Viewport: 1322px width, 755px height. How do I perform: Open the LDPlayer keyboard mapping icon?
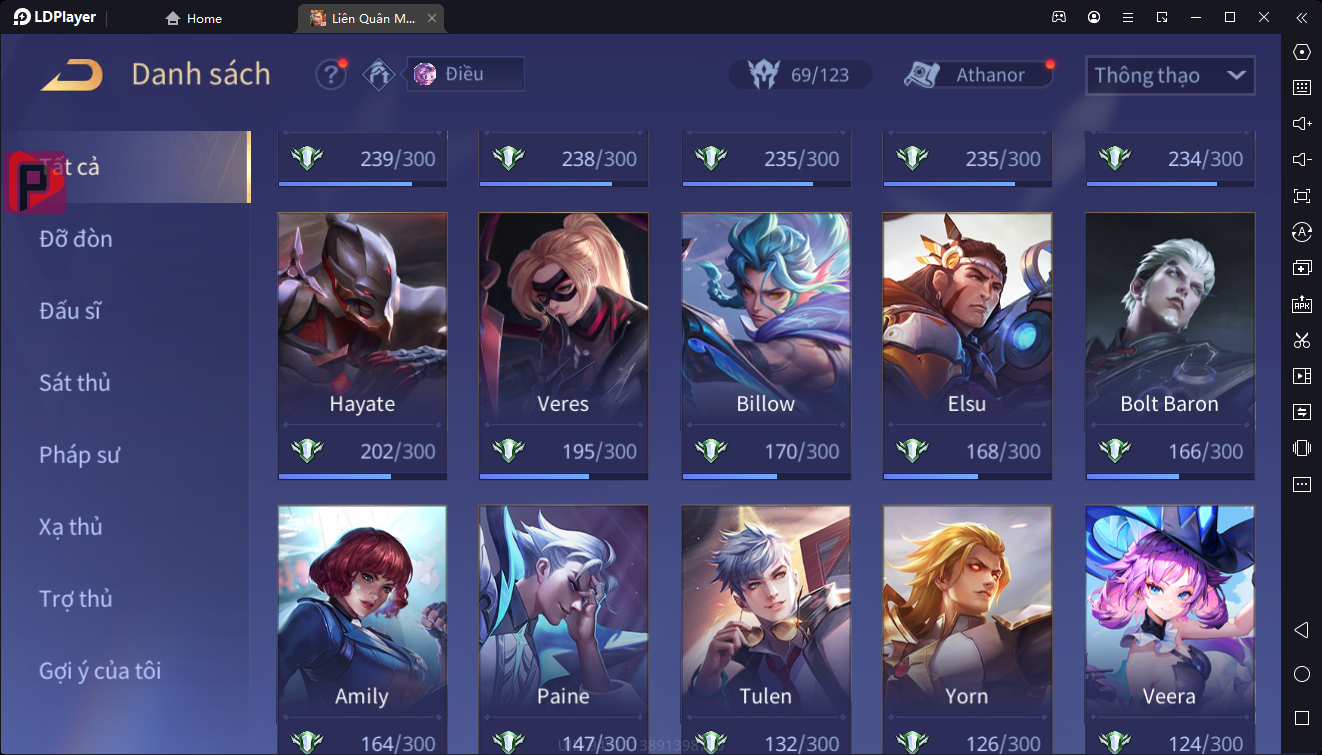click(1301, 88)
